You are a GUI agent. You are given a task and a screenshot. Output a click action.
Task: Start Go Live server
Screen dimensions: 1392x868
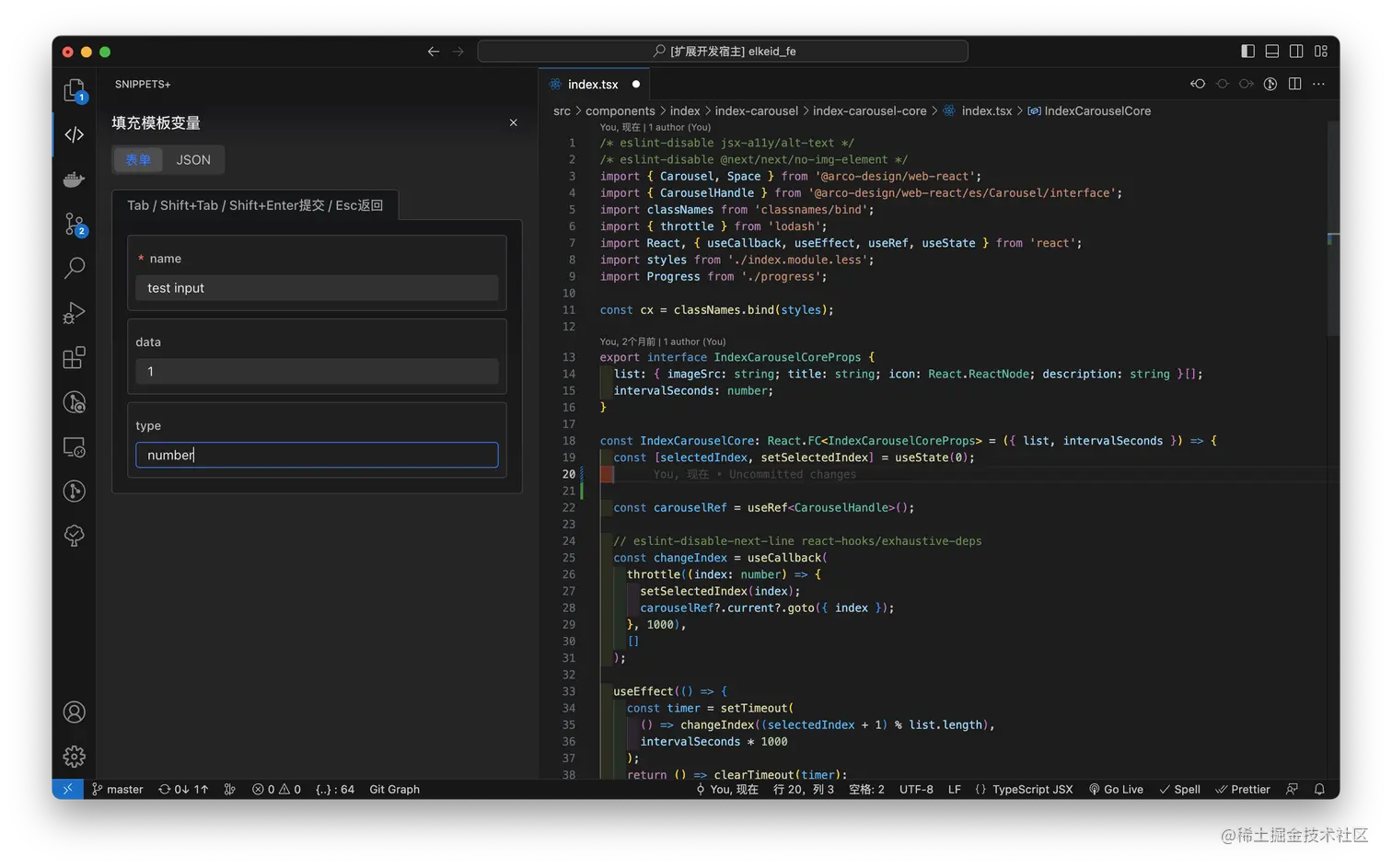click(x=1116, y=790)
